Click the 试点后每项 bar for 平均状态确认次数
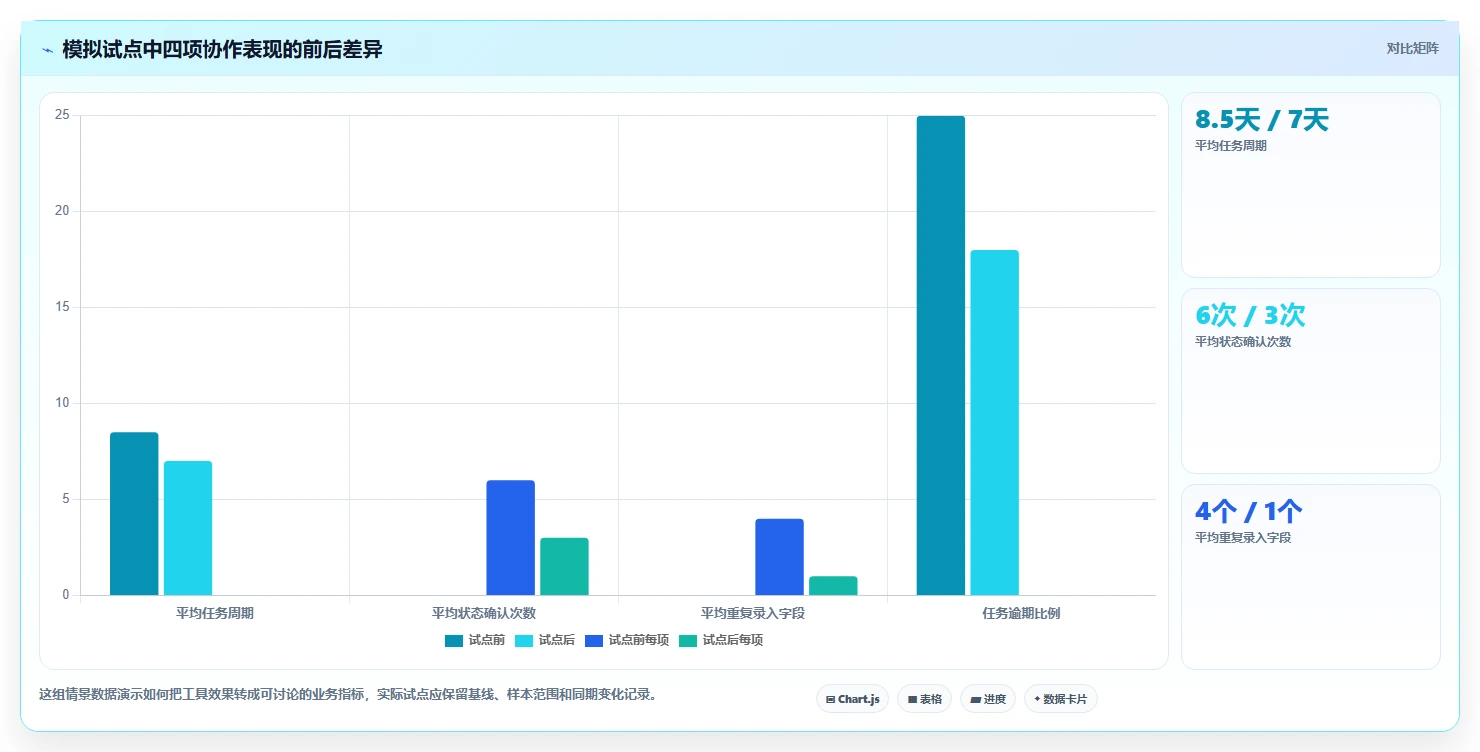This screenshot has width=1480, height=752. click(x=565, y=566)
